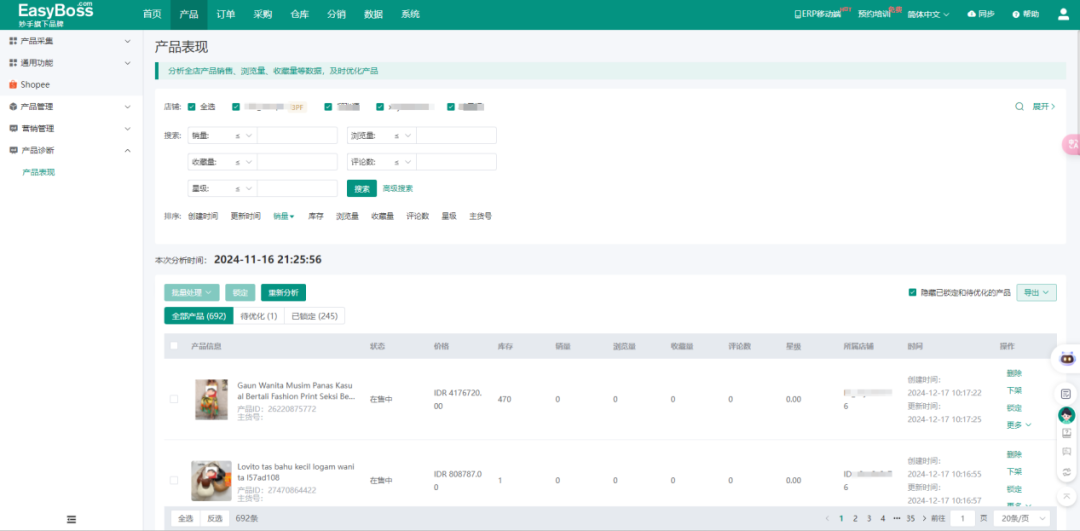Click the 营销管理 sidebar icon
1080x531 pixels.
[12, 128]
